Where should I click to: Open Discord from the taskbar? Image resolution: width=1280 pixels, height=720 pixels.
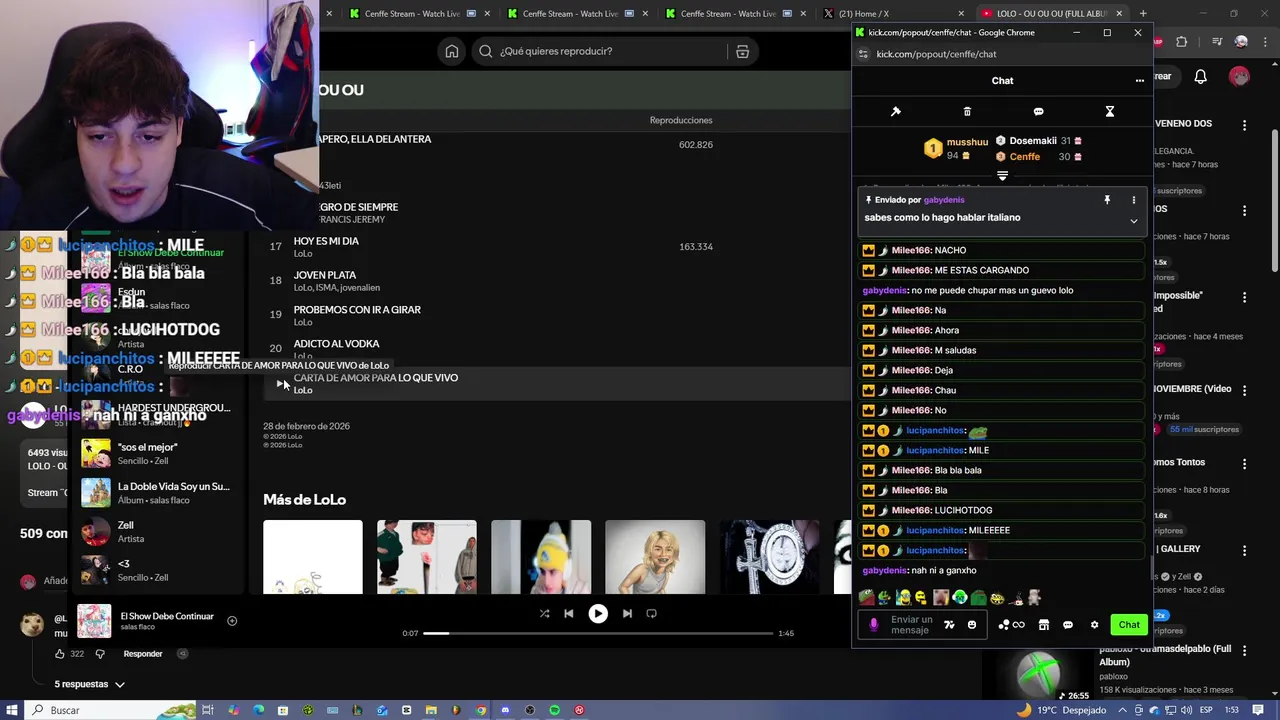tap(505, 710)
